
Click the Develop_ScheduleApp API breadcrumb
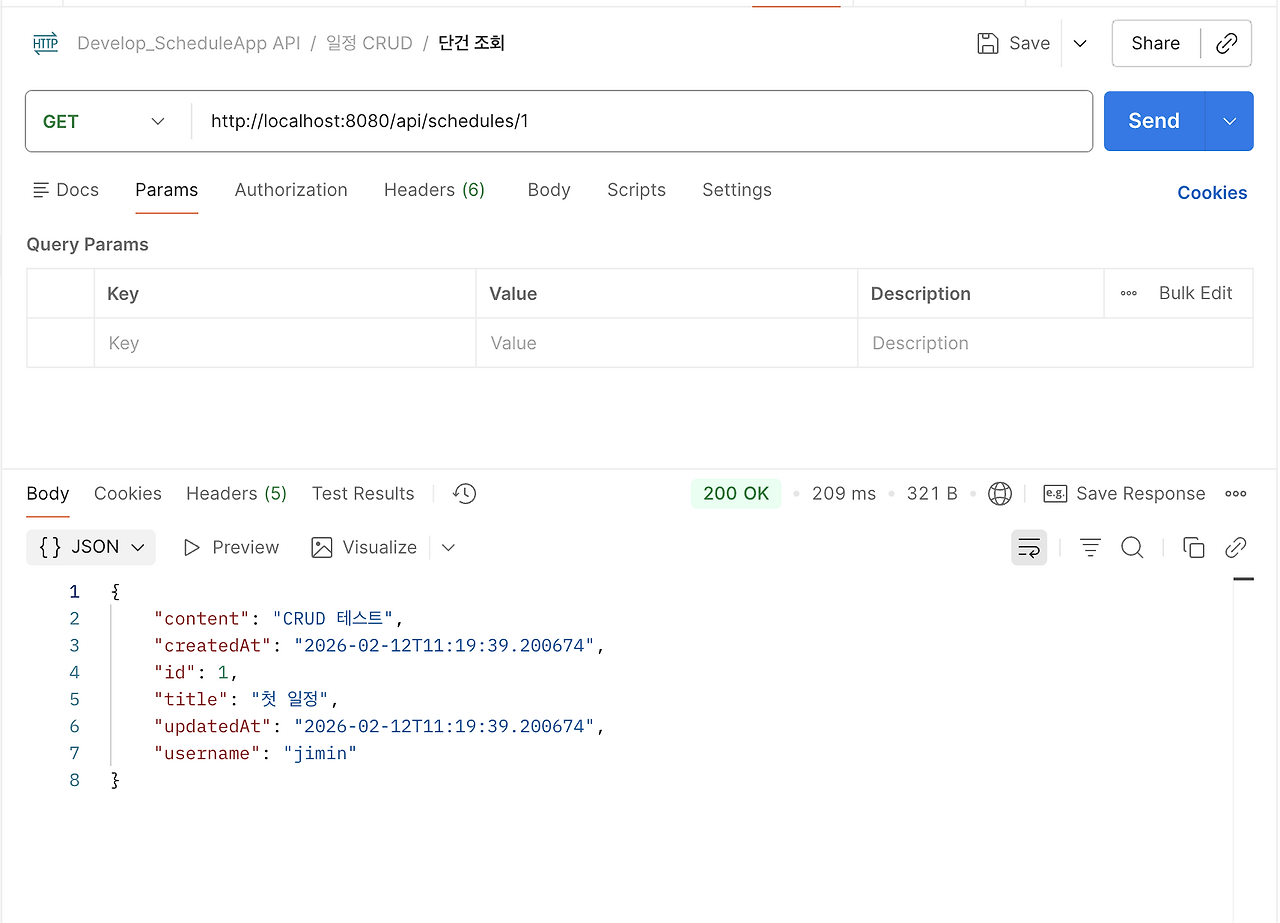[188, 43]
